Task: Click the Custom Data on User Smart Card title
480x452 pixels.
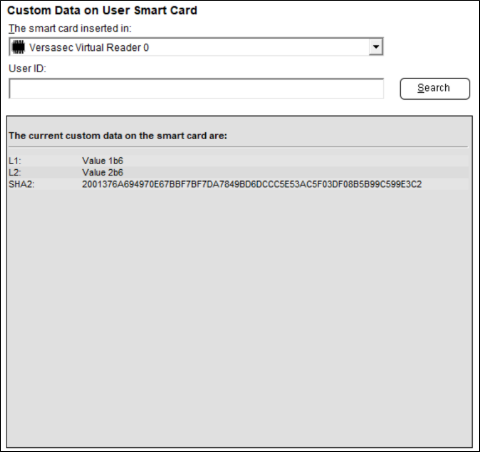Action: click(x=102, y=10)
